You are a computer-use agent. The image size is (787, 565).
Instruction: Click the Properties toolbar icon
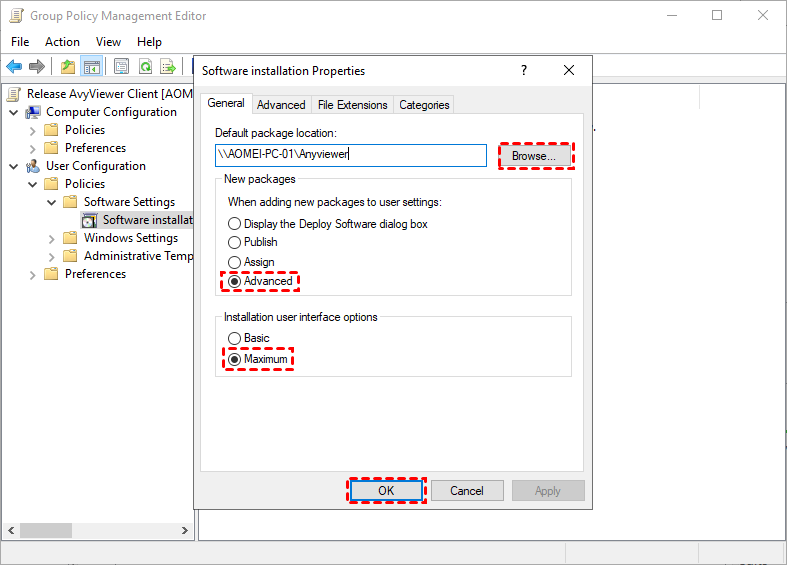pyautogui.click(x=121, y=66)
